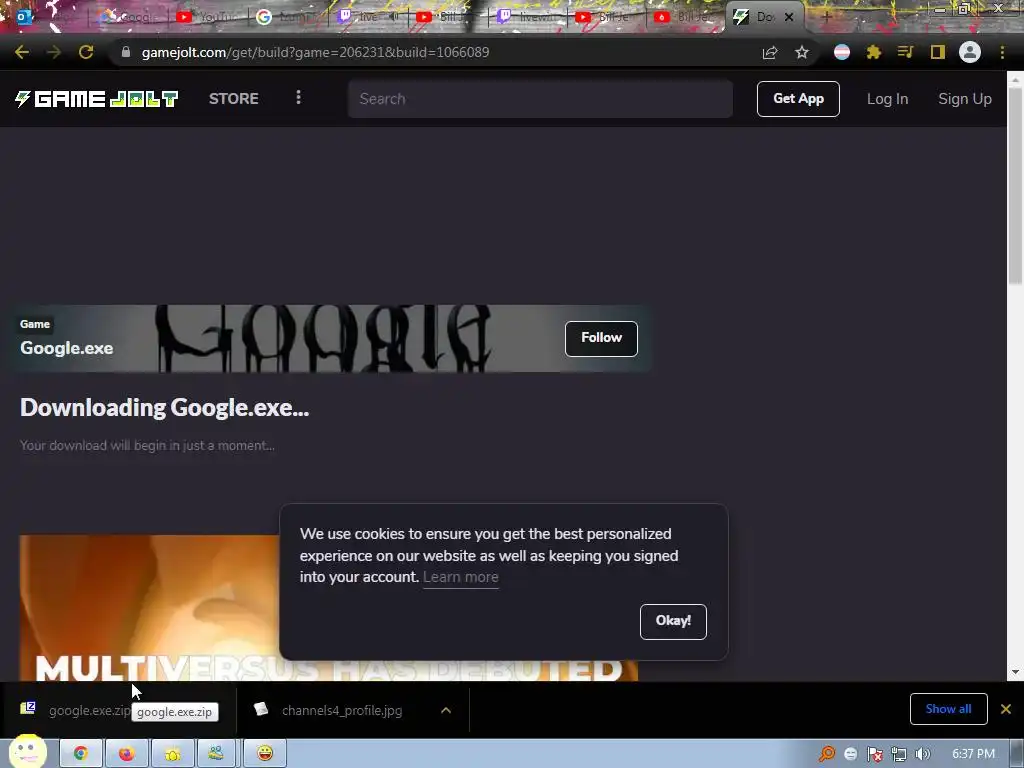Screen dimensions: 1024x768
Task: Reload the page with the refresh icon
Action: click(x=86, y=52)
